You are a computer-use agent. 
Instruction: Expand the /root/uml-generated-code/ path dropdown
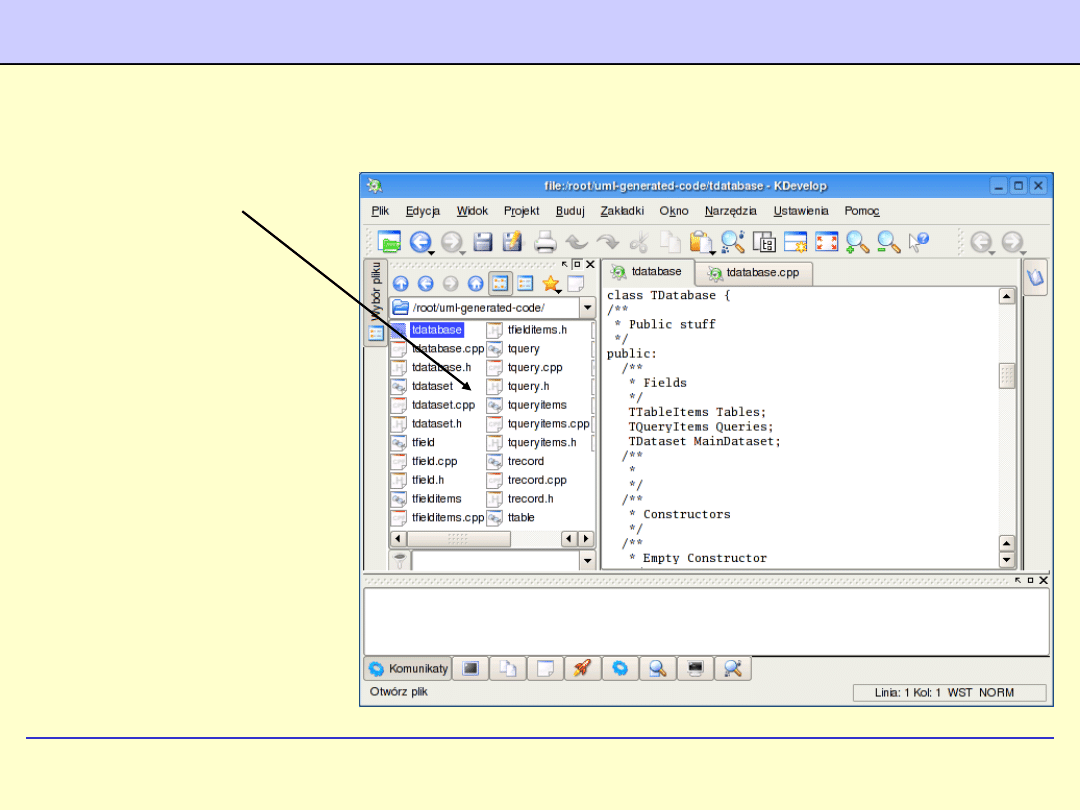click(587, 308)
